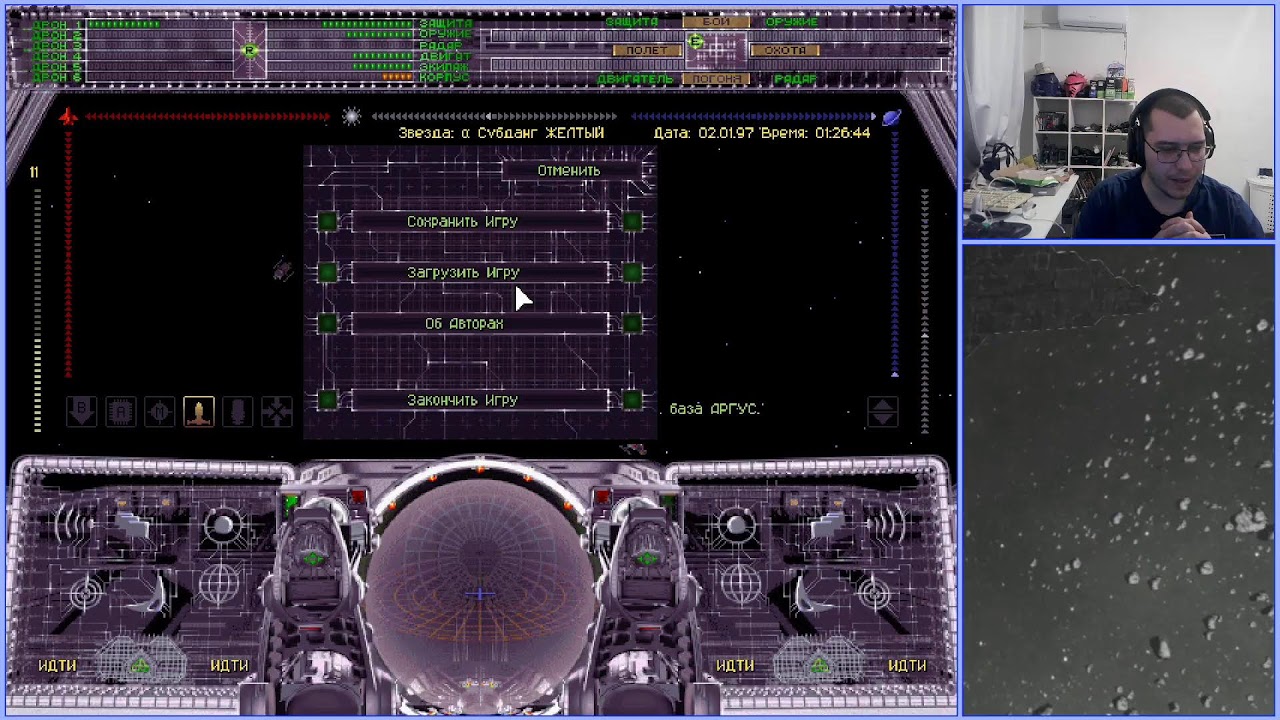Screen dimensions: 1280x720
Task: Select the chip A icon
Action: tap(121, 411)
